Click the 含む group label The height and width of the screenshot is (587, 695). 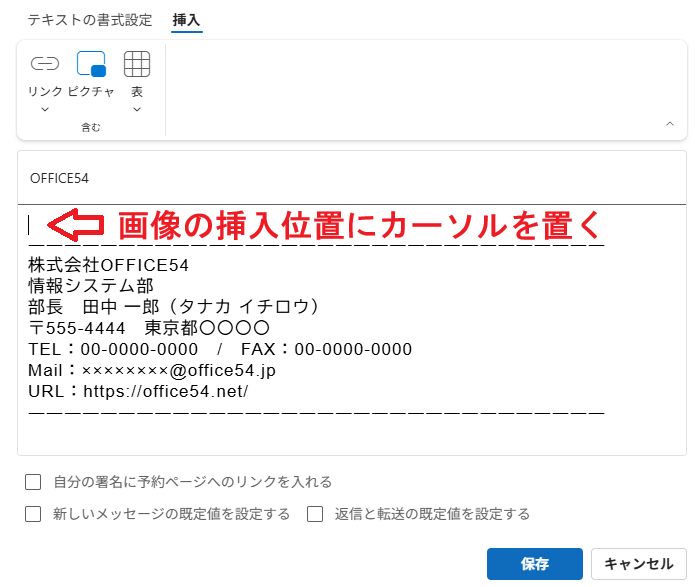click(91, 128)
